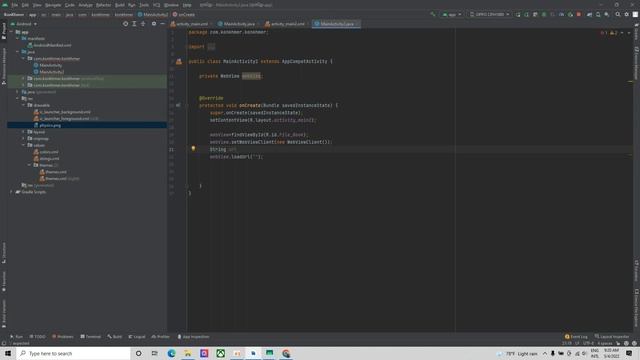Open Chrome from the taskbar
Screen dimensions: 640x360
tap(286, 353)
